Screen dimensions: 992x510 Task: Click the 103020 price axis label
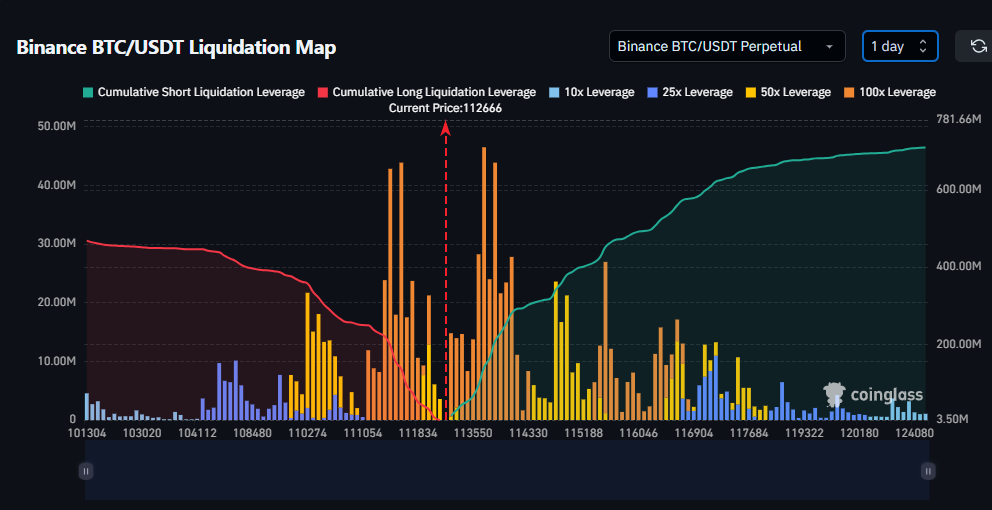(142, 433)
